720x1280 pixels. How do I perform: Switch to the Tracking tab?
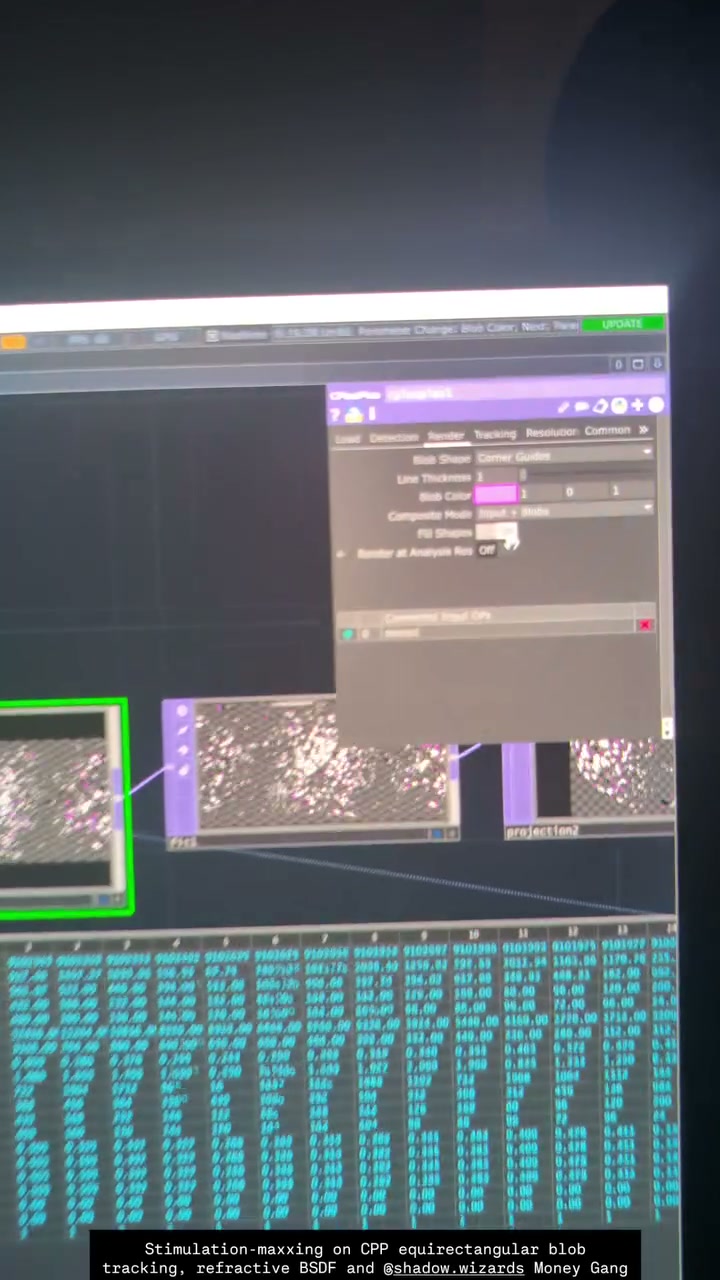[x=495, y=434]
